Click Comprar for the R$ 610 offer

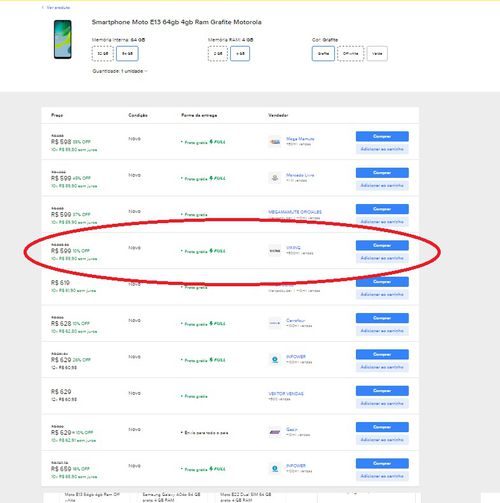click(x=382, y=282)
